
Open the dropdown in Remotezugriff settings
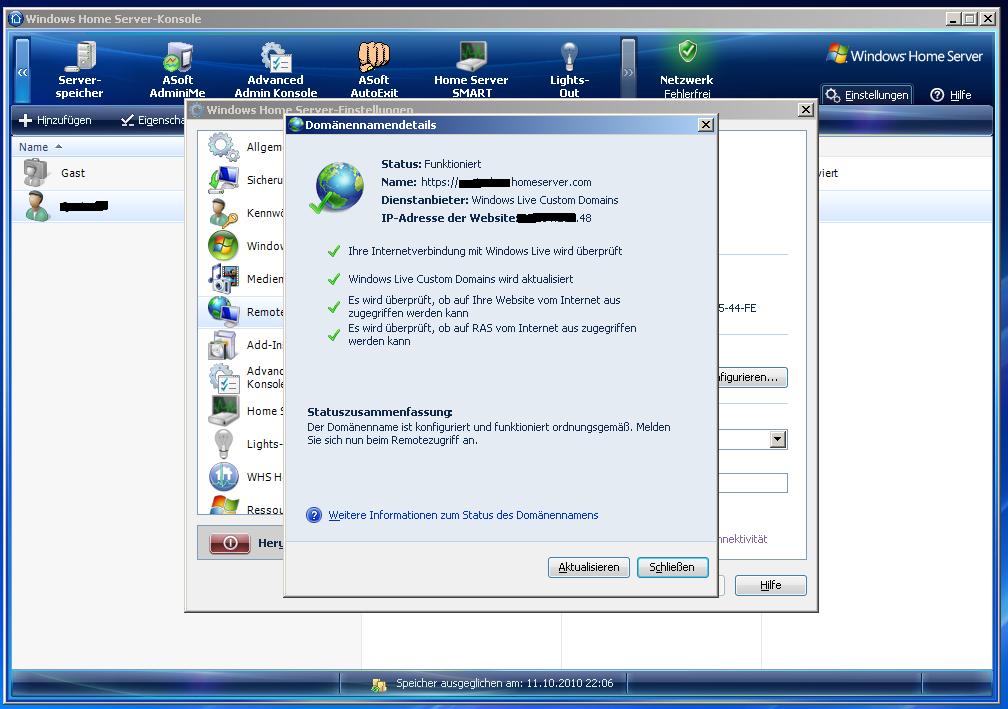click(778, 440)
